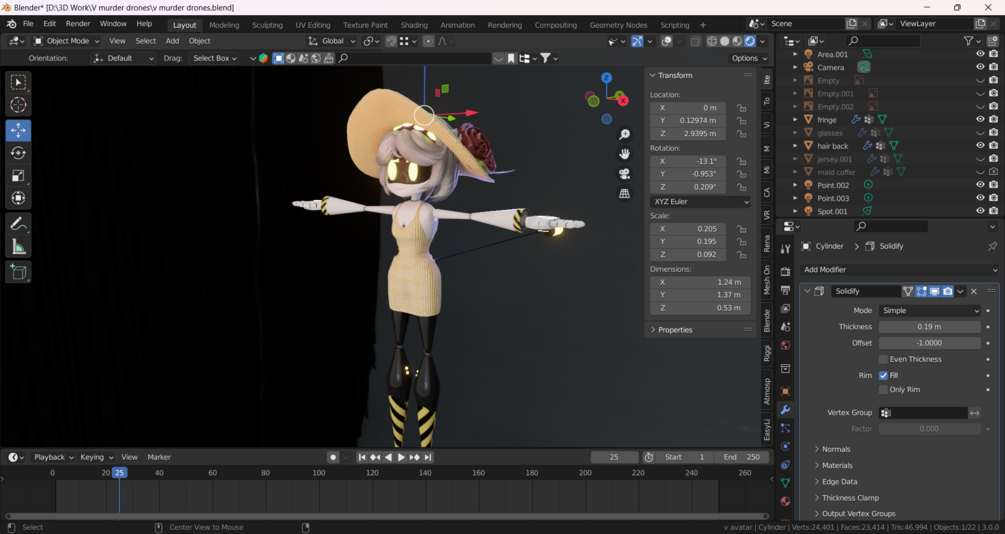Image resolution: width=1005 pixels, height=534 pixels.
Task: Open the Tool properties tab icon
Action: pyautogui.click(x=785, y=249)
